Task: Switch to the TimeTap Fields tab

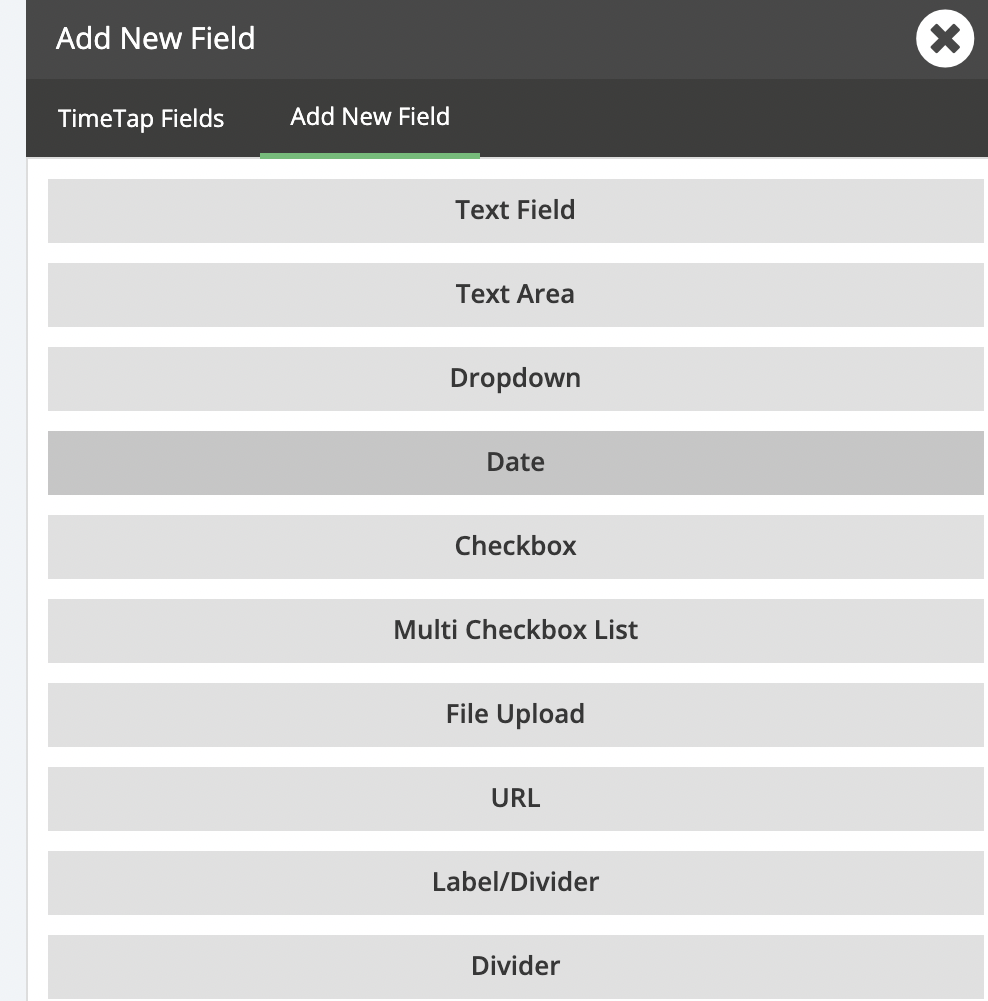Action: pos(141,119)
